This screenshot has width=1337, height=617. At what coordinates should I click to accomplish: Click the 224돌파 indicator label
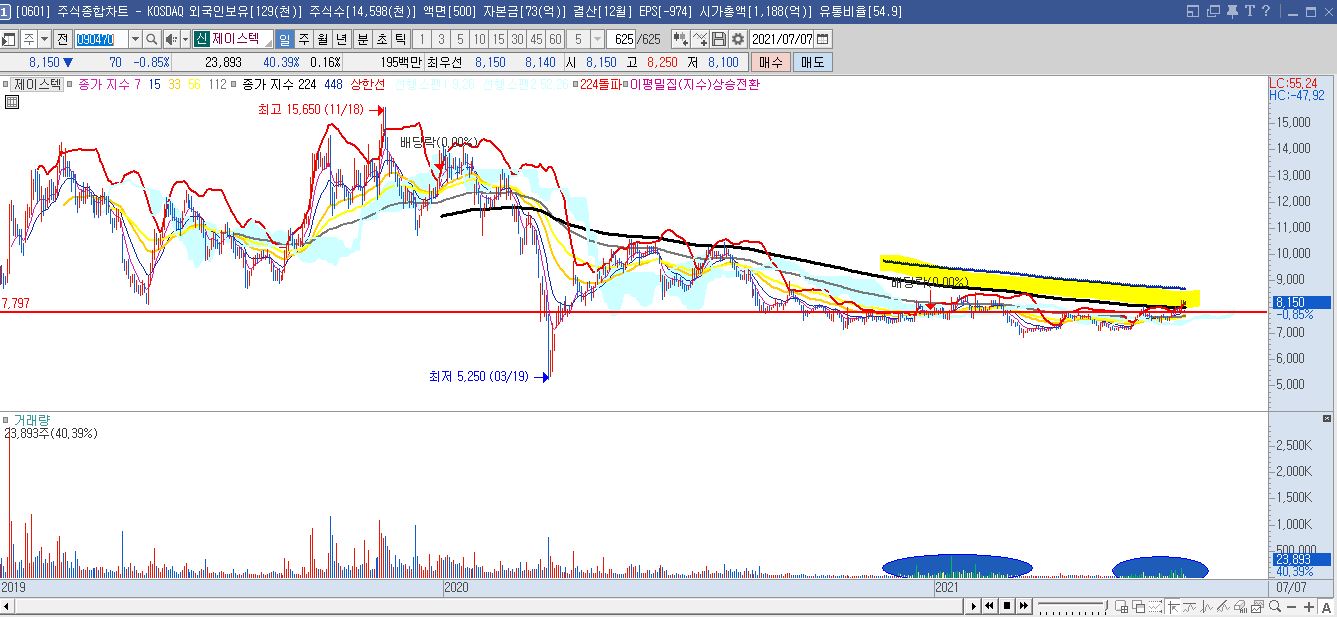pos(602,85)
